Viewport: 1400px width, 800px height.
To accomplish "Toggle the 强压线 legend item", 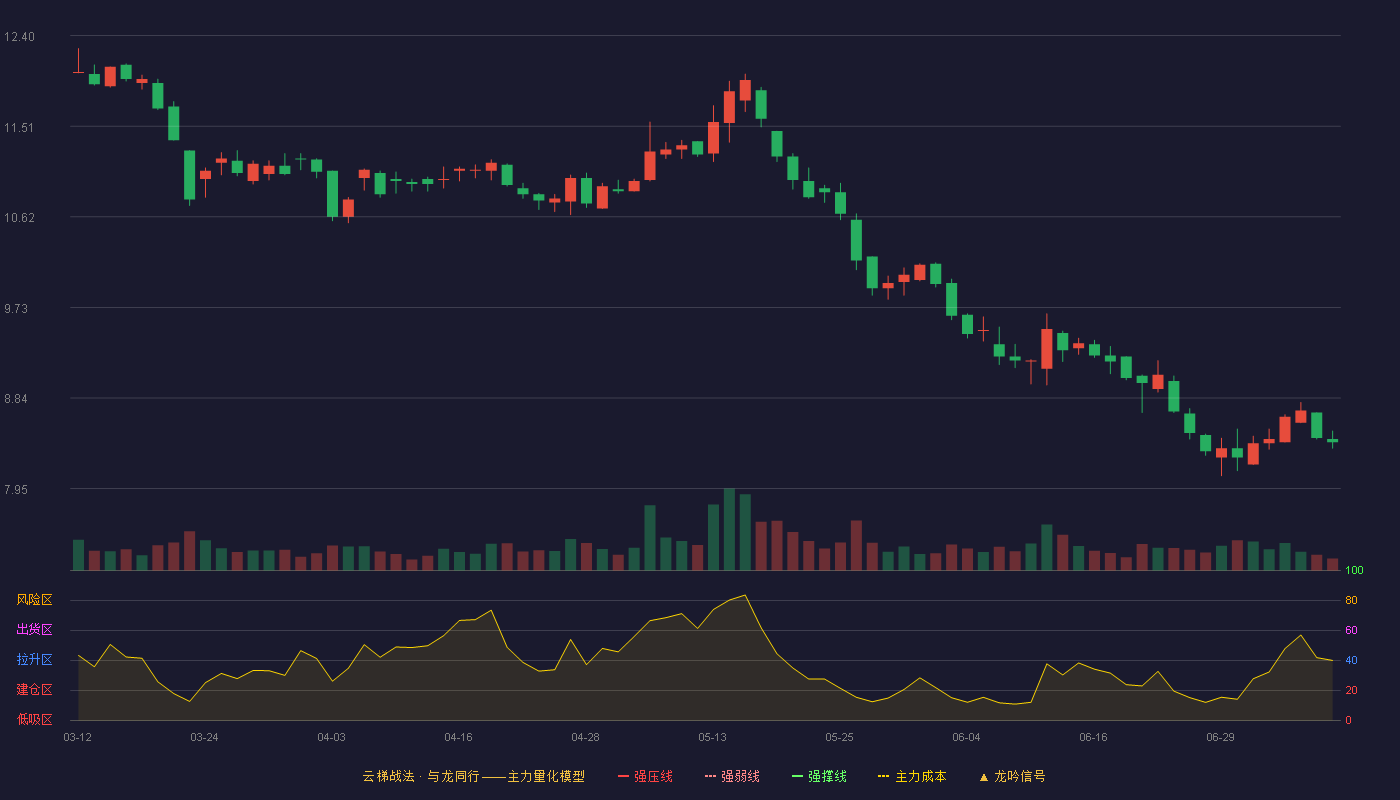I will tap(645, 776).
